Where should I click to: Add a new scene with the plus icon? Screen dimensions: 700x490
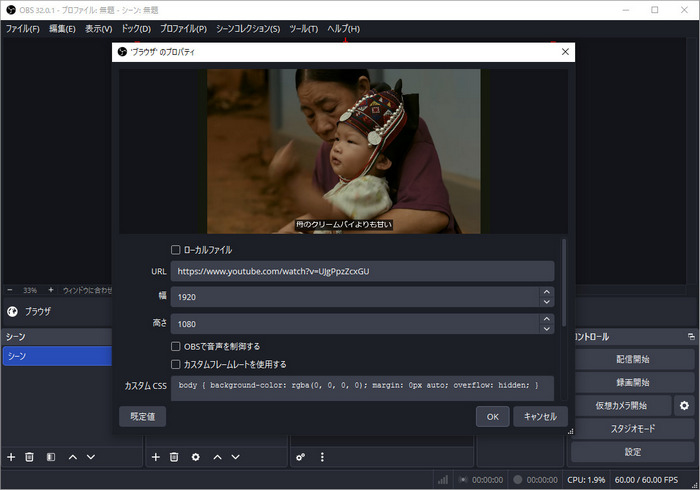(11, 457)
